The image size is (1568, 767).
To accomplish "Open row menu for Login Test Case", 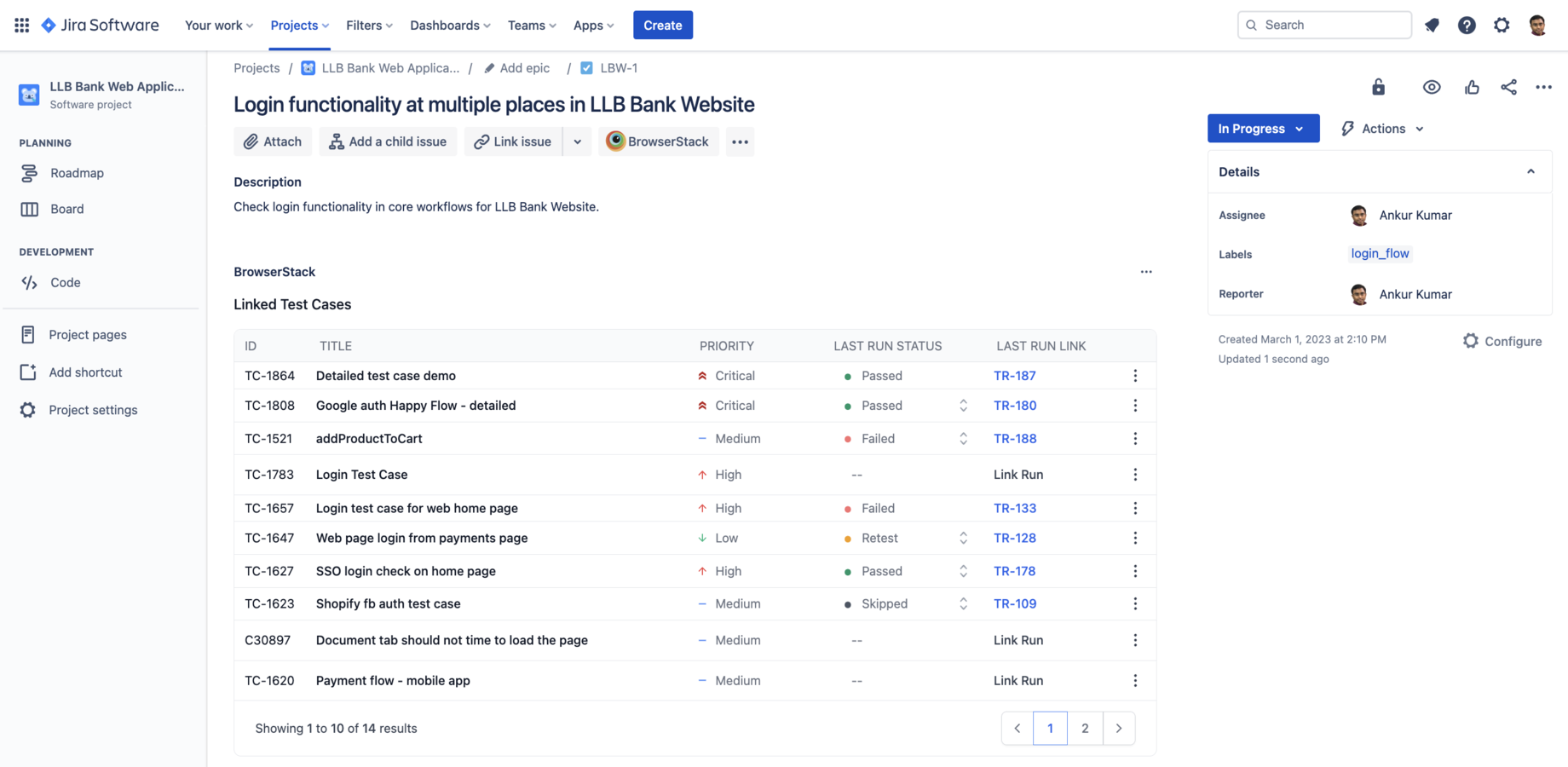I will pos(1135,475).
